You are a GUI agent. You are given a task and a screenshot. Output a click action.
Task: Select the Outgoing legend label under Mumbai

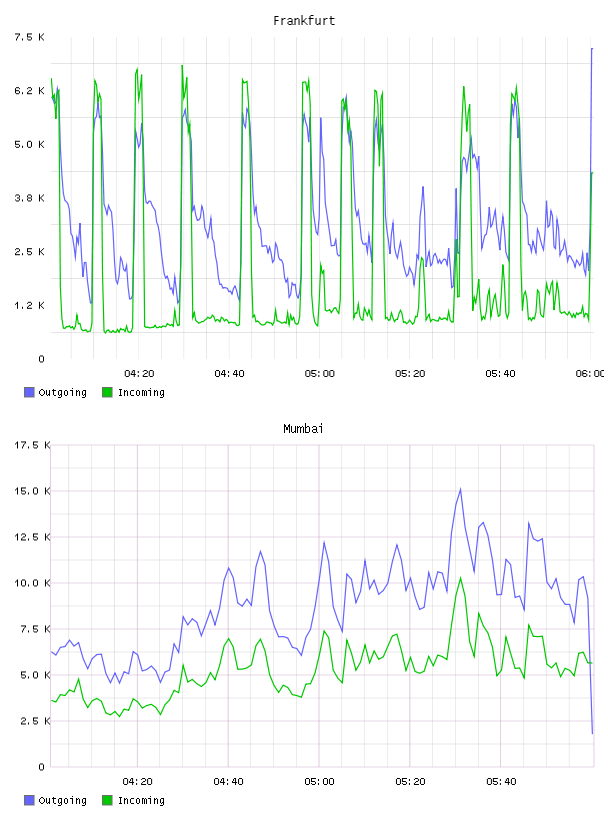coord(62,801)
